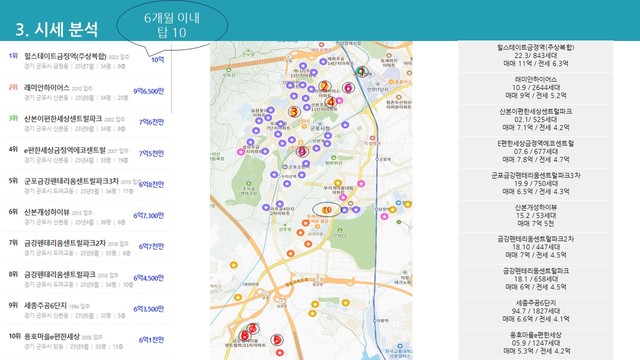Viewport: 640px width, 360px height.
Task: Click map marker number 4
Action: point(331,102)
